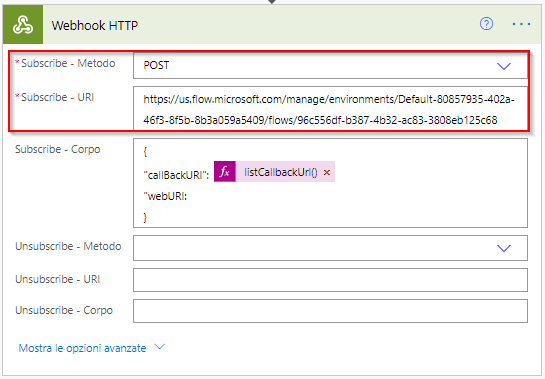The image size is (545, 379).
Task: Open the three-dot options menu
Action: [521, 24]
